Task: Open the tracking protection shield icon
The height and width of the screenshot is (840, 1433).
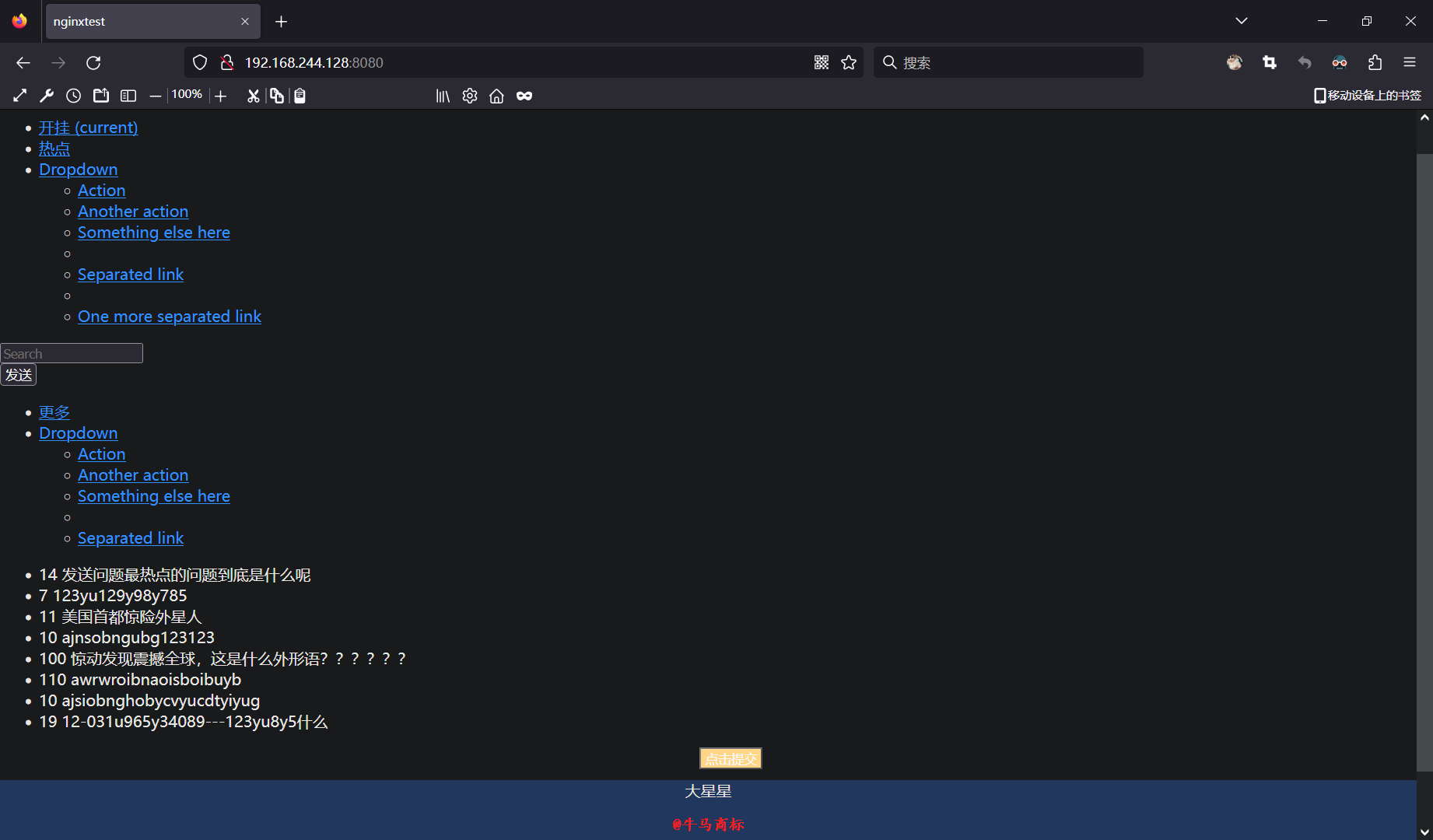Action: click(x=200, y=63)
